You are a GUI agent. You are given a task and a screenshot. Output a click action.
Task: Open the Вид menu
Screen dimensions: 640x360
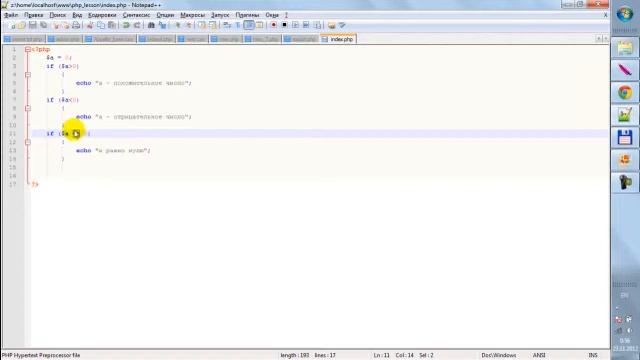click(x=77, y=15)
